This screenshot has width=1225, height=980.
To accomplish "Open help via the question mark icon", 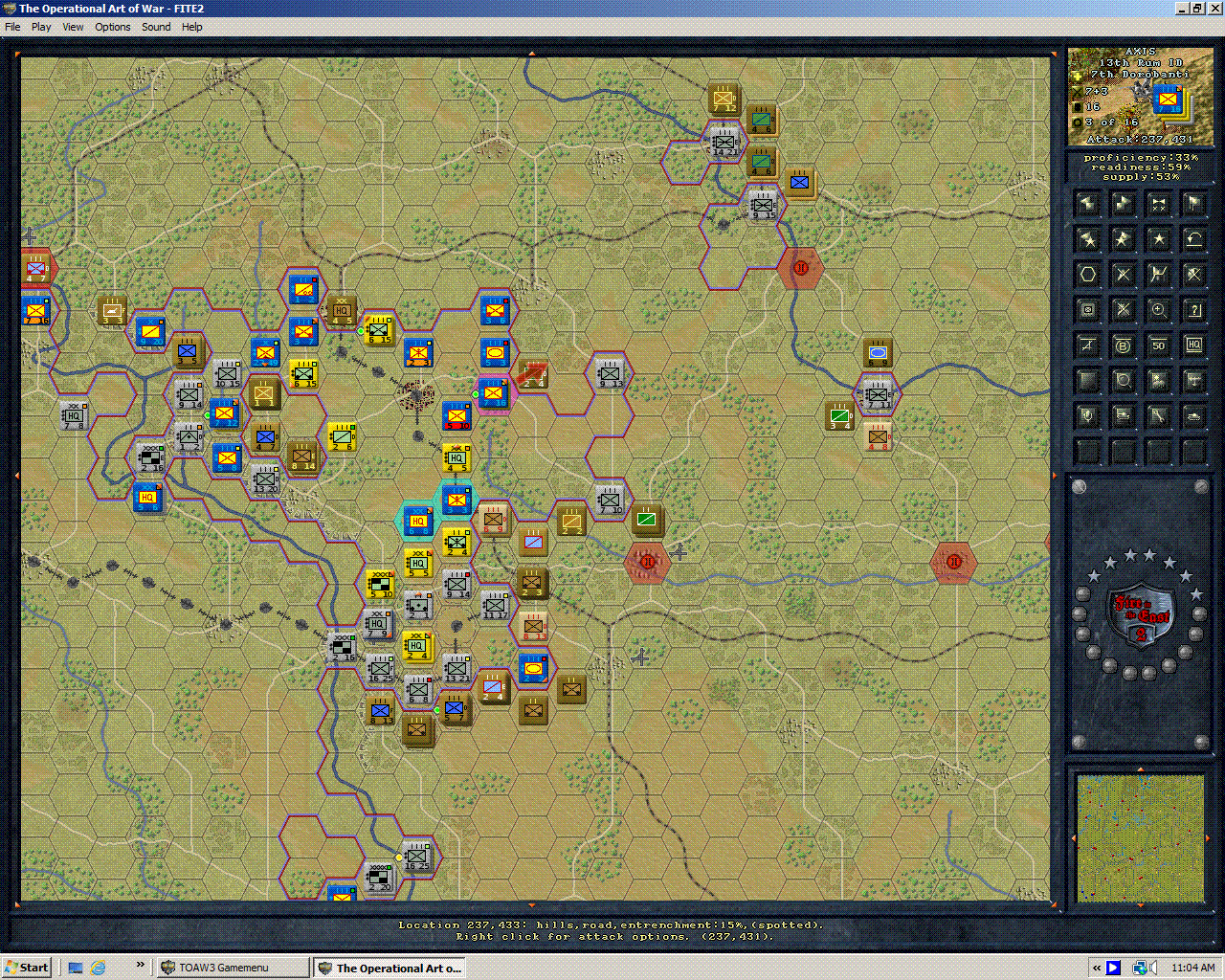I will 1192,310.
